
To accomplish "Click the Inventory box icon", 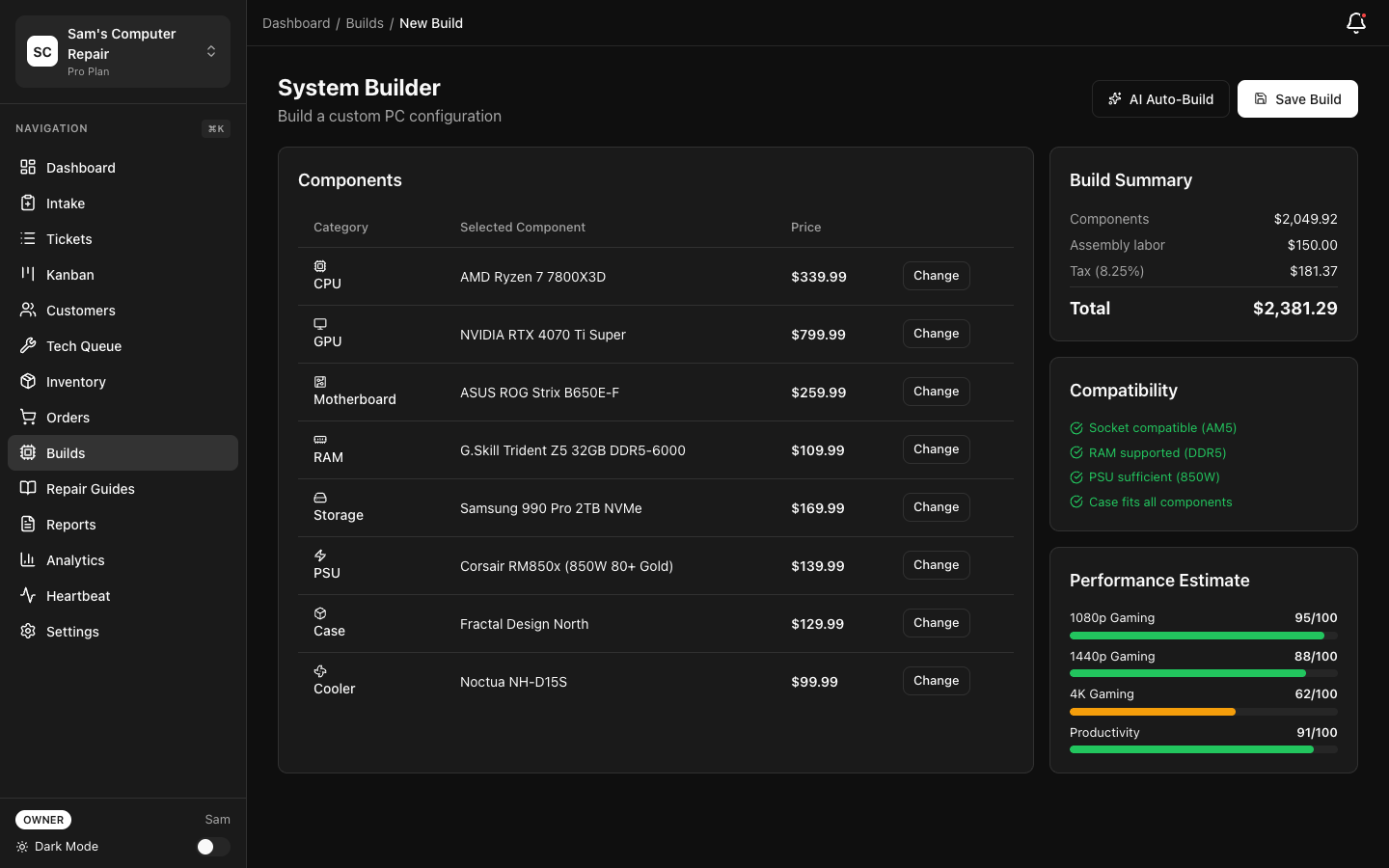I will point(27,381).
